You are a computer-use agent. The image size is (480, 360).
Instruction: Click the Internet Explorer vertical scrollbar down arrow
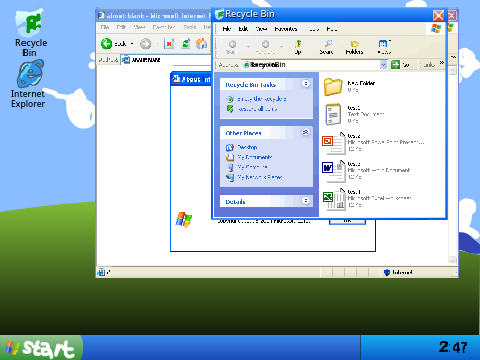coord(452,260)
